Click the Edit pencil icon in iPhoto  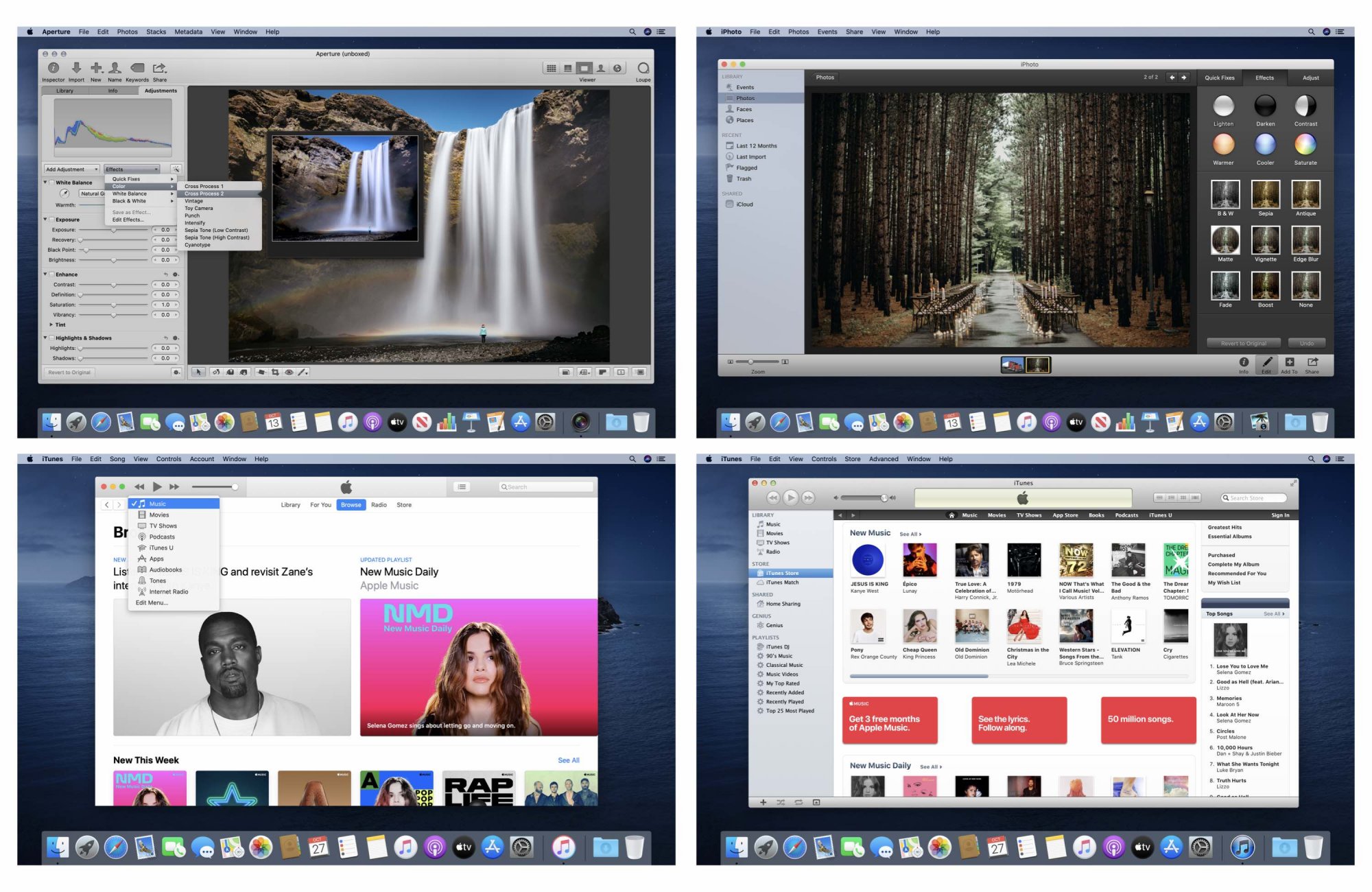point(1266,362)
